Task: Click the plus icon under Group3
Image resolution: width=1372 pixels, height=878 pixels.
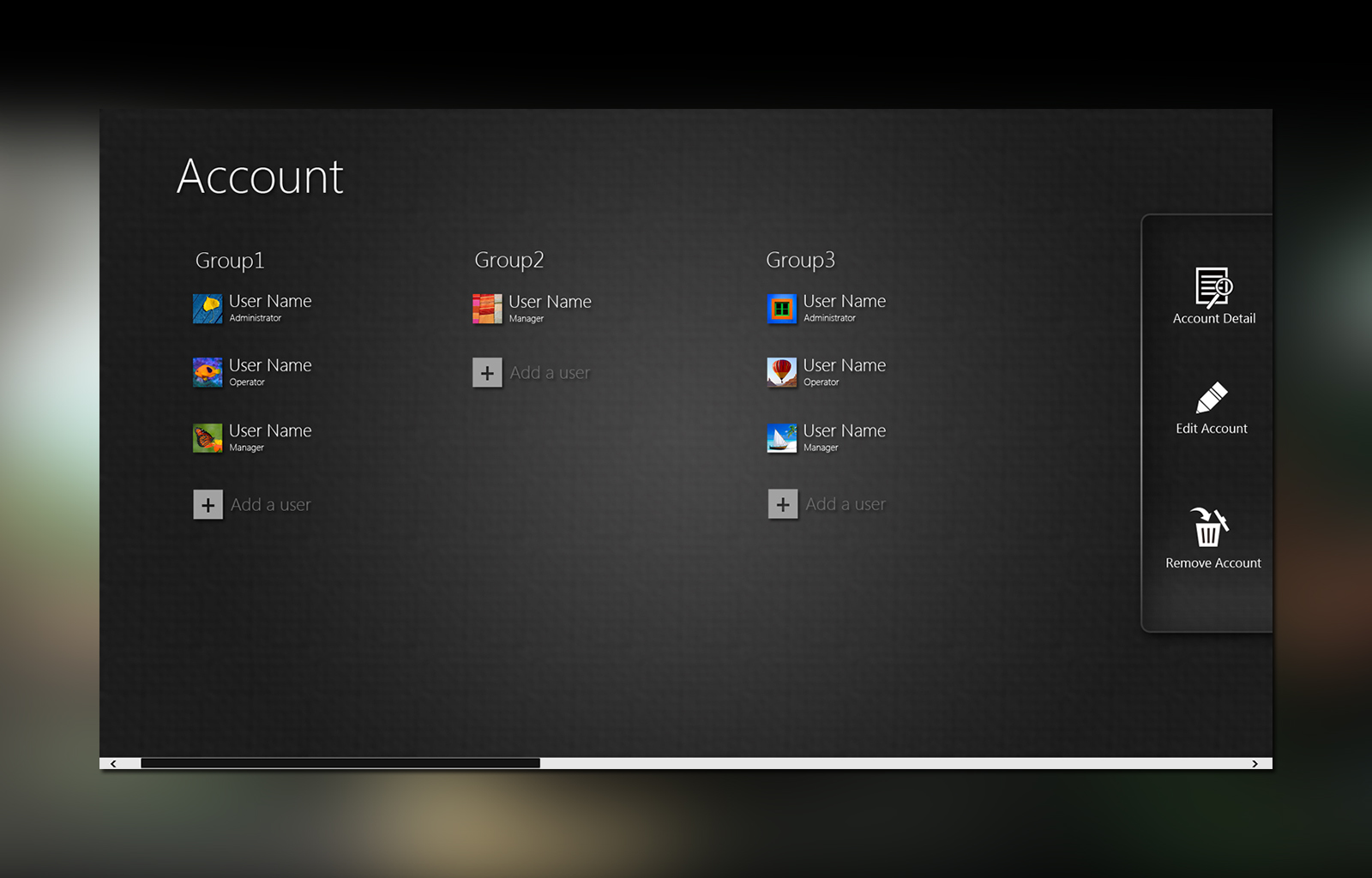Action: 782,505
